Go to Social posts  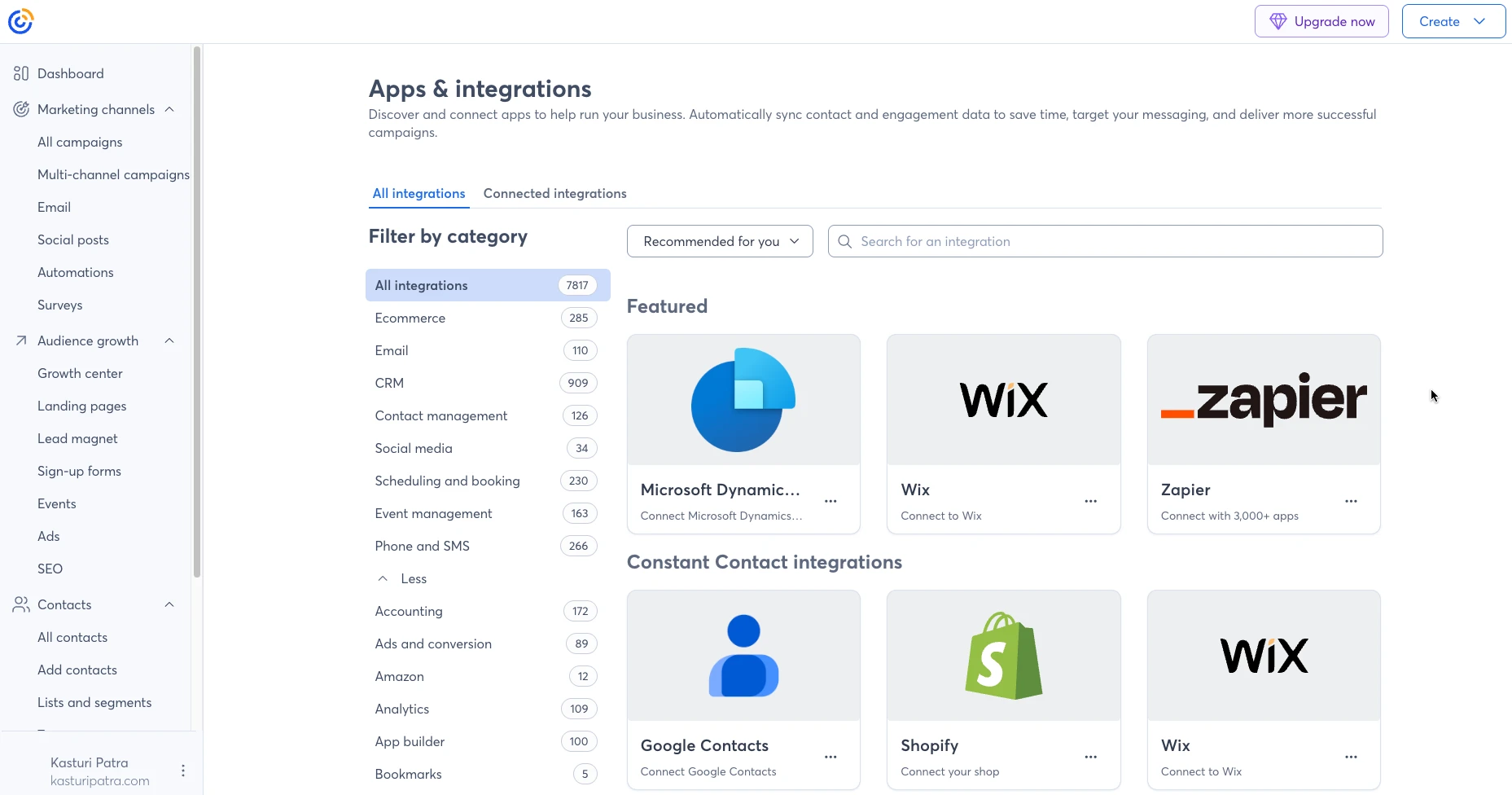[73, 239]
